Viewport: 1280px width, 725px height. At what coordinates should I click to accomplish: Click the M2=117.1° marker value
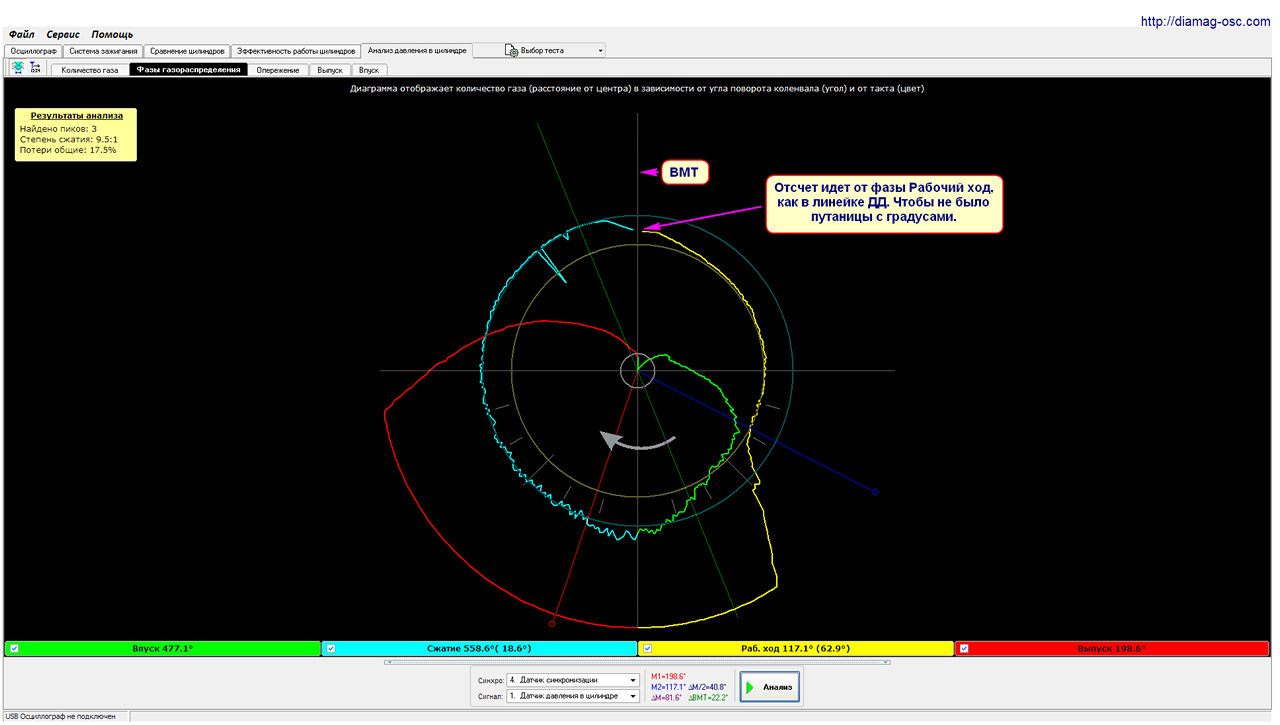click(669, 686)
